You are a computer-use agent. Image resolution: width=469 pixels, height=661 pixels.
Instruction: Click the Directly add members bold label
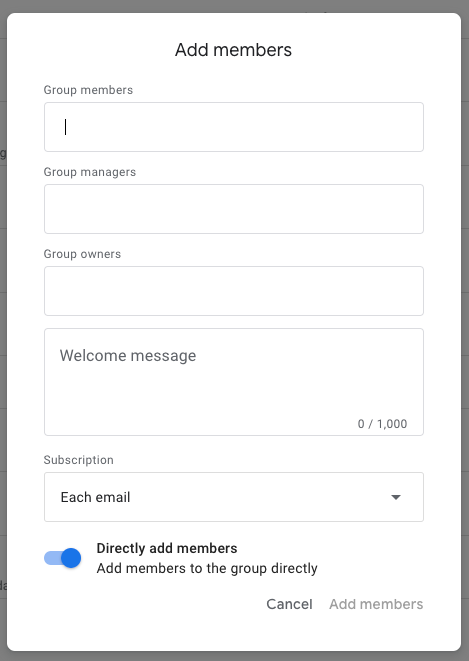point(167,548)
